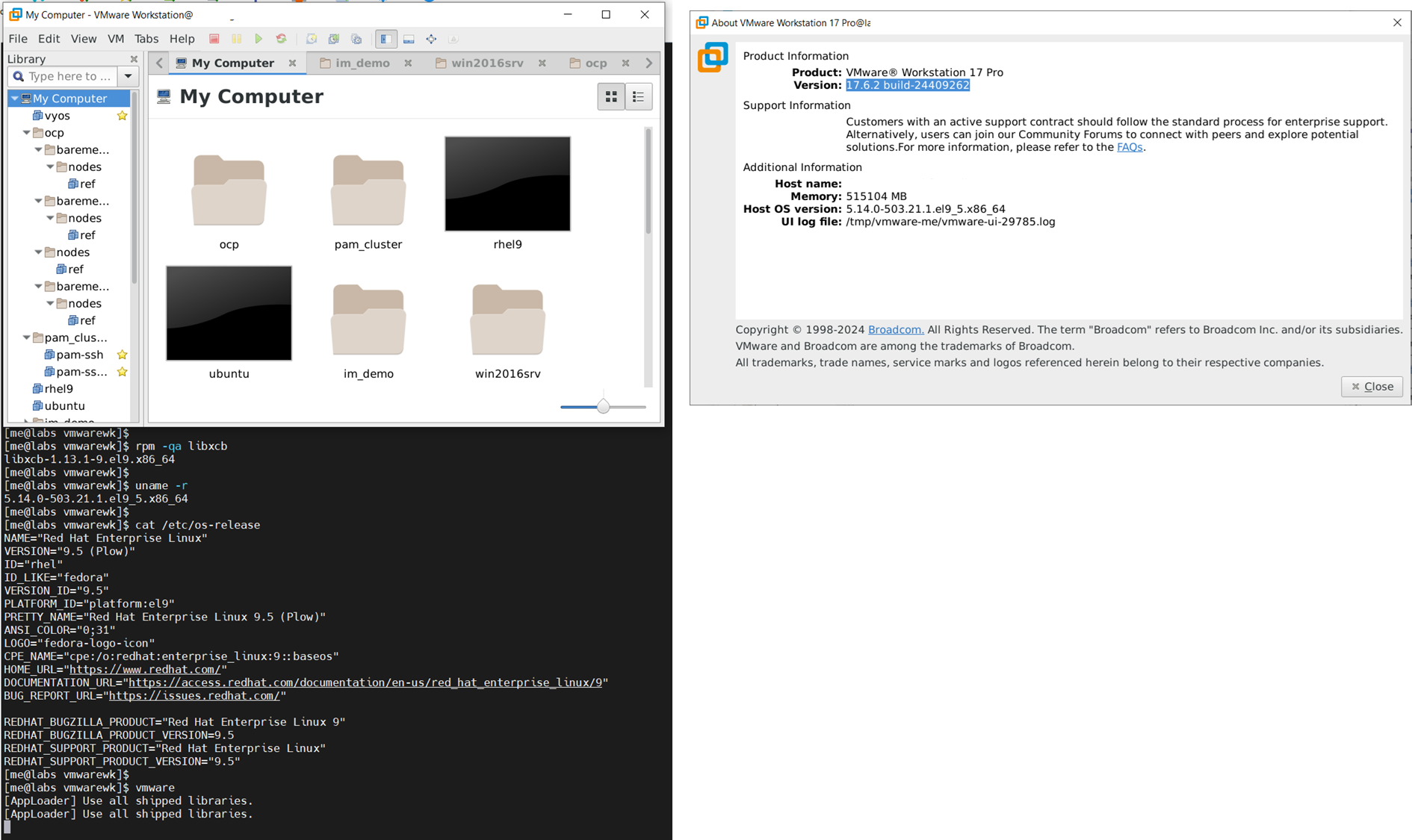Click the restart guest toolbar icon

click(281, 39)
